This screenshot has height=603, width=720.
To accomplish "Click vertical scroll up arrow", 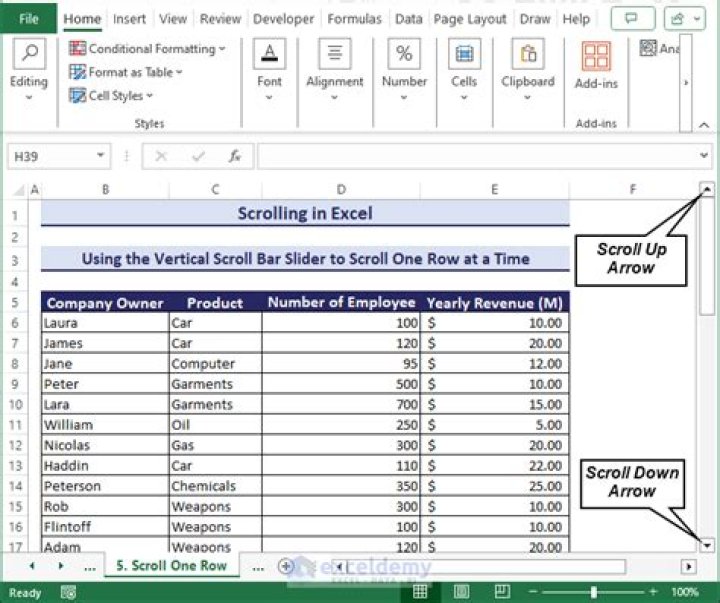I will (x=707, y=189).
